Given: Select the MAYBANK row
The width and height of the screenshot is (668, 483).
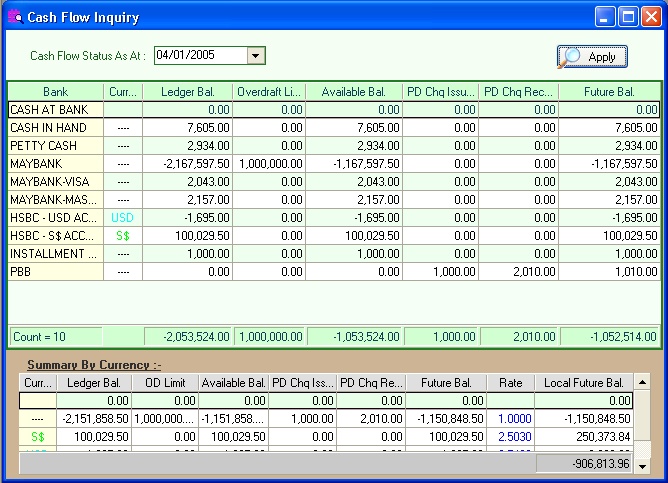Looking at the screenshot, I should 334,164.
